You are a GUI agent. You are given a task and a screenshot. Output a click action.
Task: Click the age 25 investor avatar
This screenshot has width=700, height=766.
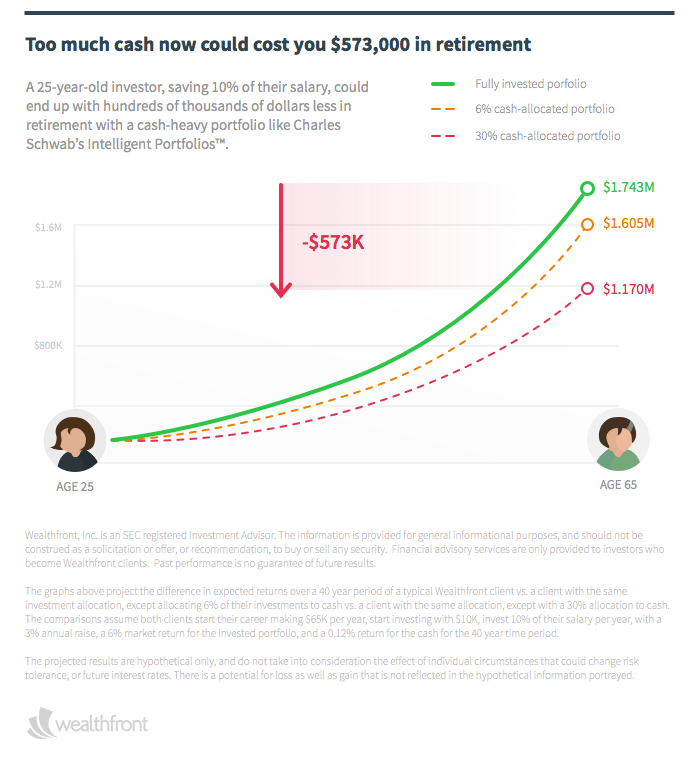[x=76, y=441]
